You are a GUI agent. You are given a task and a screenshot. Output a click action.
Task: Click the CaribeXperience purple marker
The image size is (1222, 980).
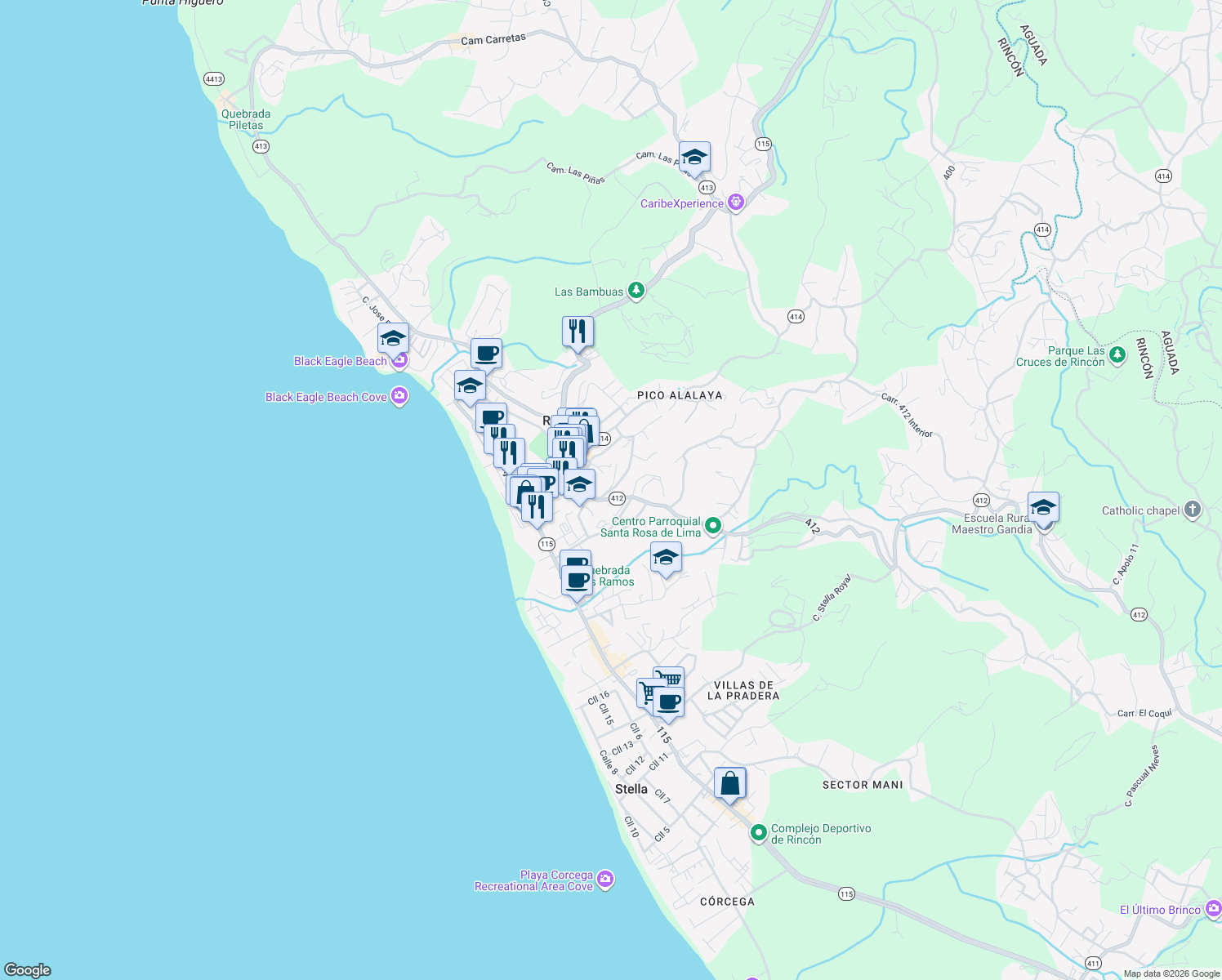[x=736, y=203]
